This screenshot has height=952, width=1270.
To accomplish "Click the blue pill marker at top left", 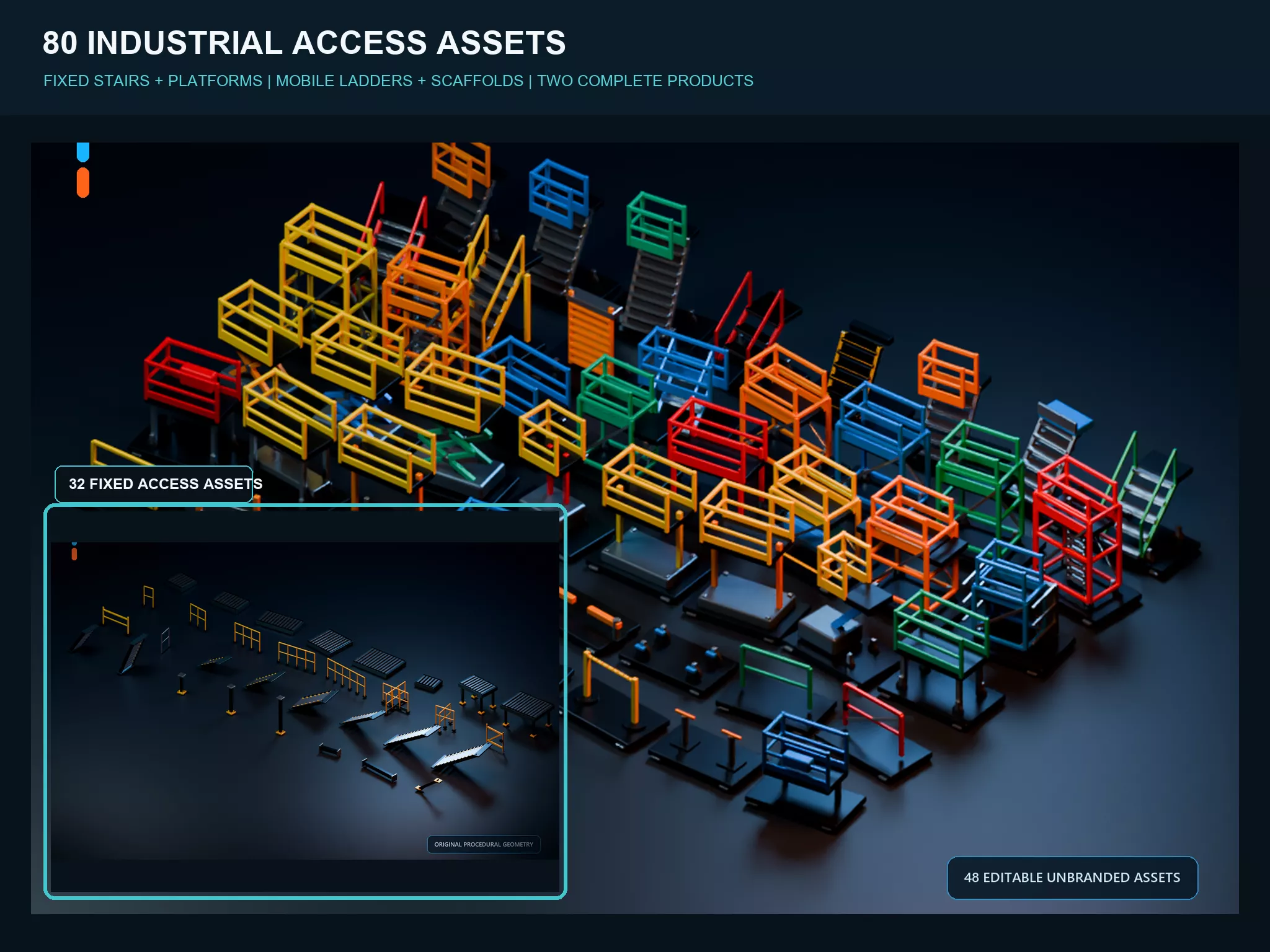I will (x=82, y=152).
